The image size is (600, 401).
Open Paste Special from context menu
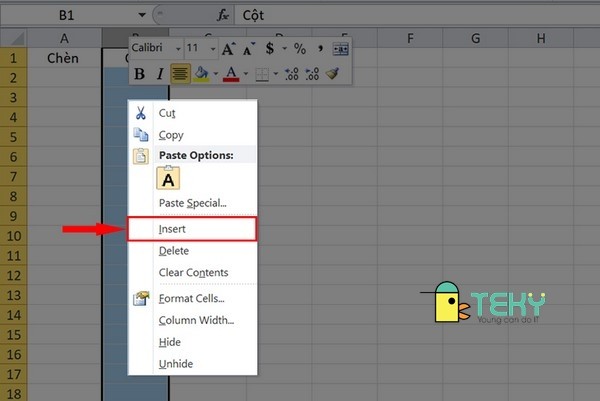pos(192,203)
